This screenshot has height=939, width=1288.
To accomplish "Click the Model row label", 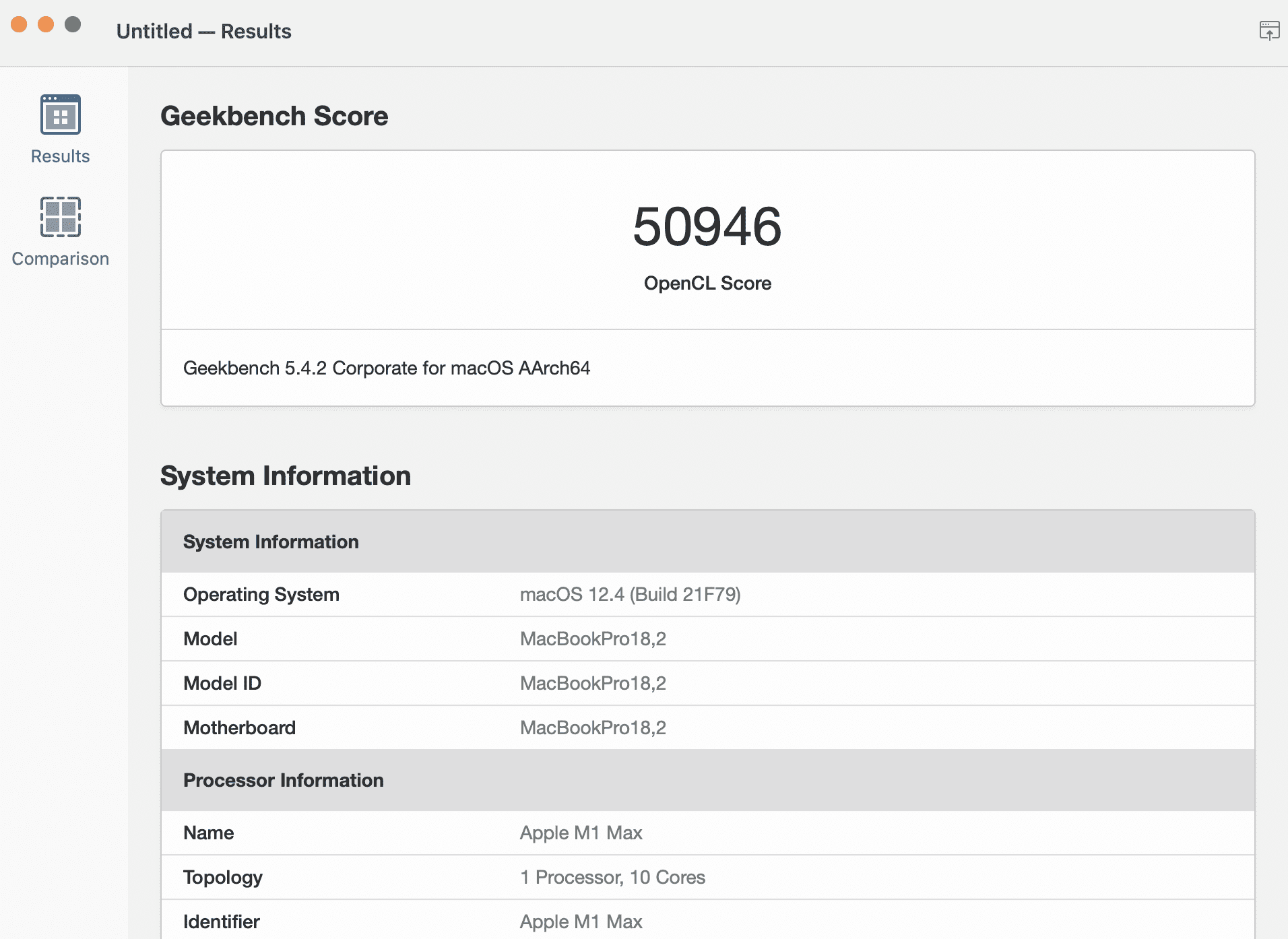I will (210, 639).
